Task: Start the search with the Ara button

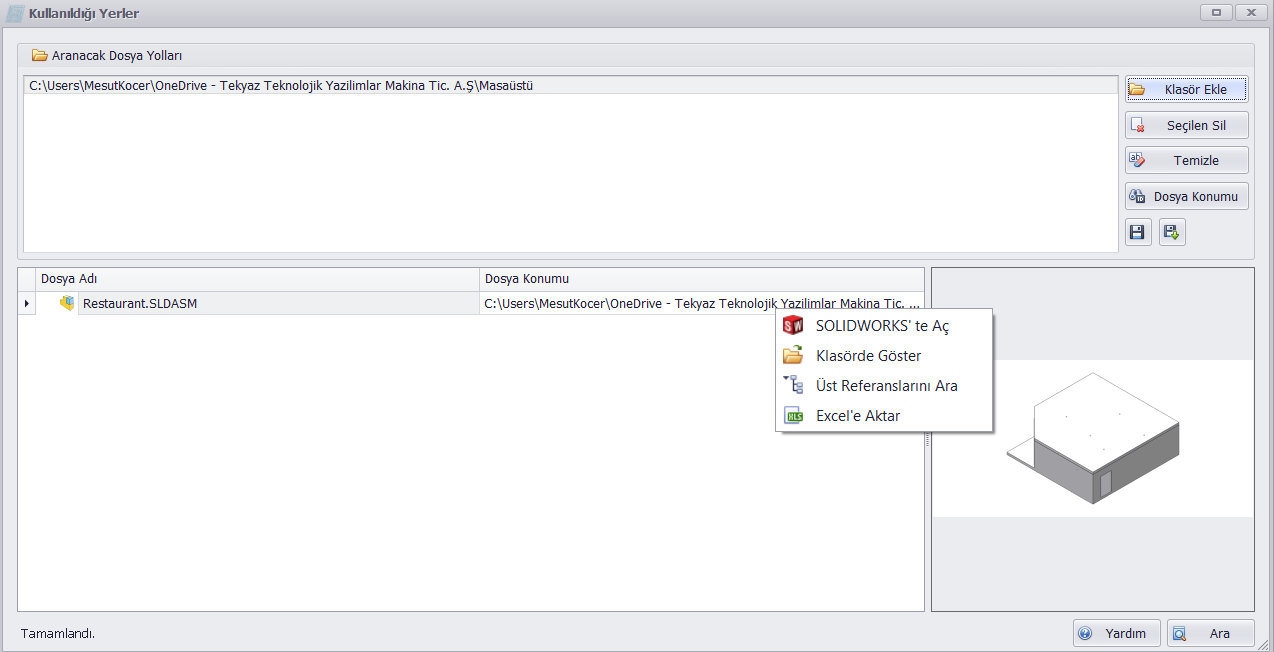Action: [1210, 633]
